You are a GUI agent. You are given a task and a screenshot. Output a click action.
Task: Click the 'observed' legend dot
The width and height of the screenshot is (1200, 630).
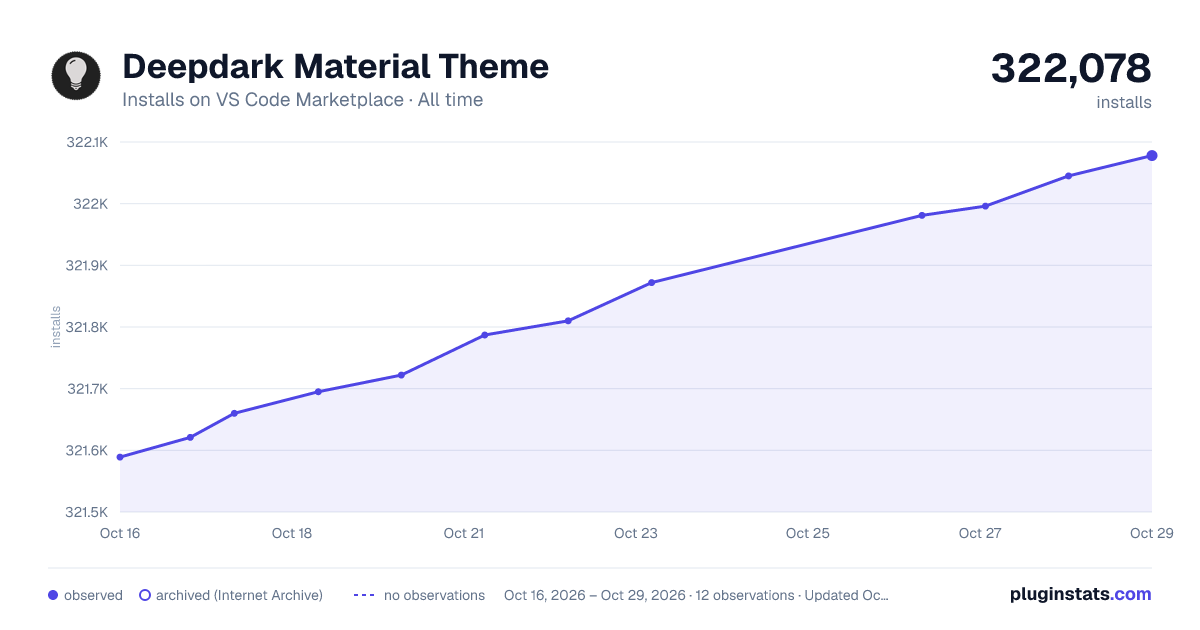click(53, 595)
